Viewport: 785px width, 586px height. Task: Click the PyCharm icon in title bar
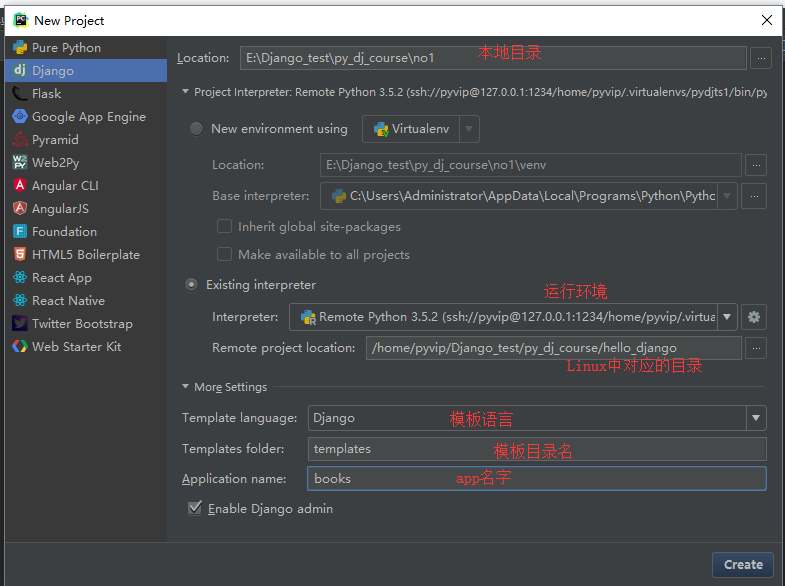(x=21, y=20)
